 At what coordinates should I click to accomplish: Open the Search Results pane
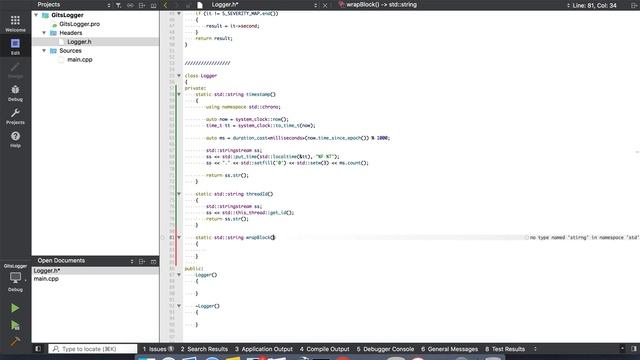pyautogui.click(x=204, y=349)
